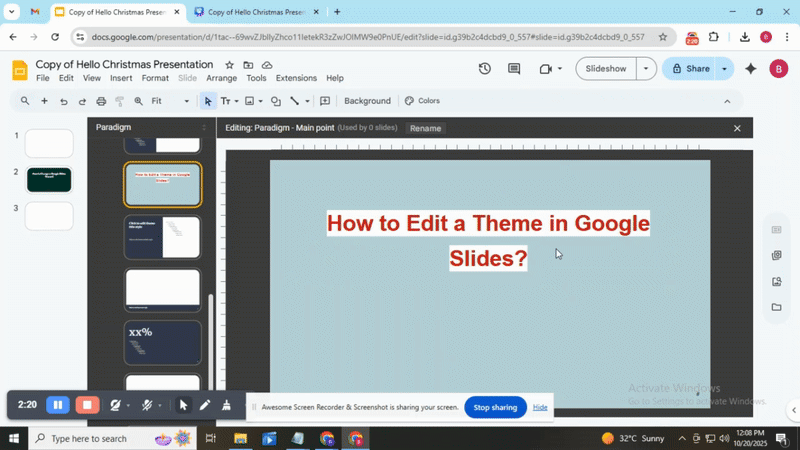Screen dimensions: 800x450
Task: Open the Extensions menu
Action: (x=296, y=78)
